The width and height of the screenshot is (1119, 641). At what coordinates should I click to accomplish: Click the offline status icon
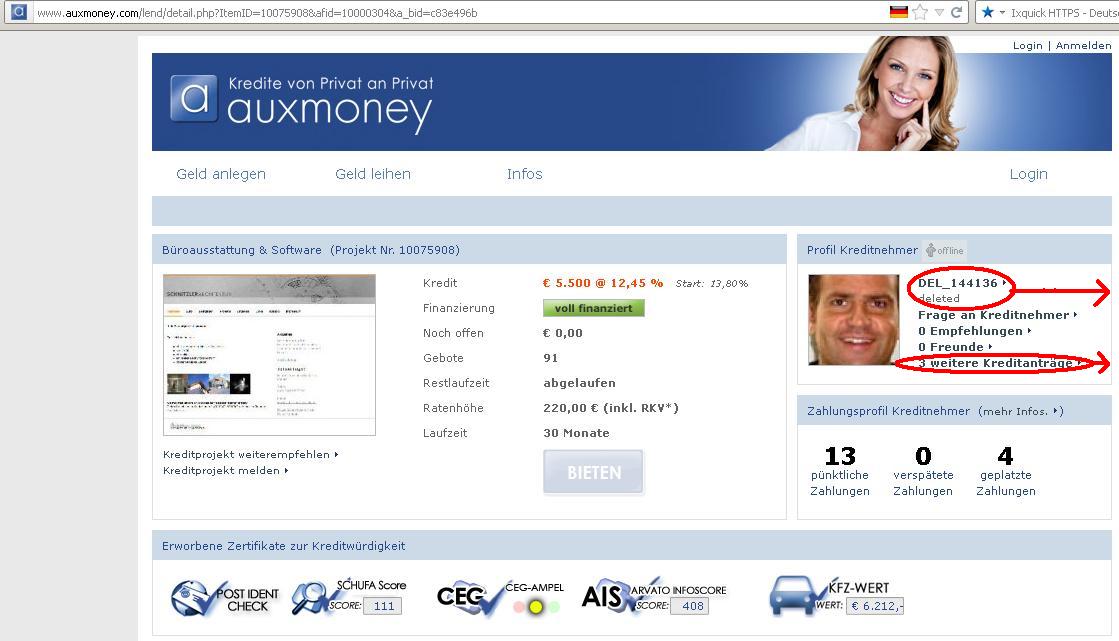click(944, 250)
